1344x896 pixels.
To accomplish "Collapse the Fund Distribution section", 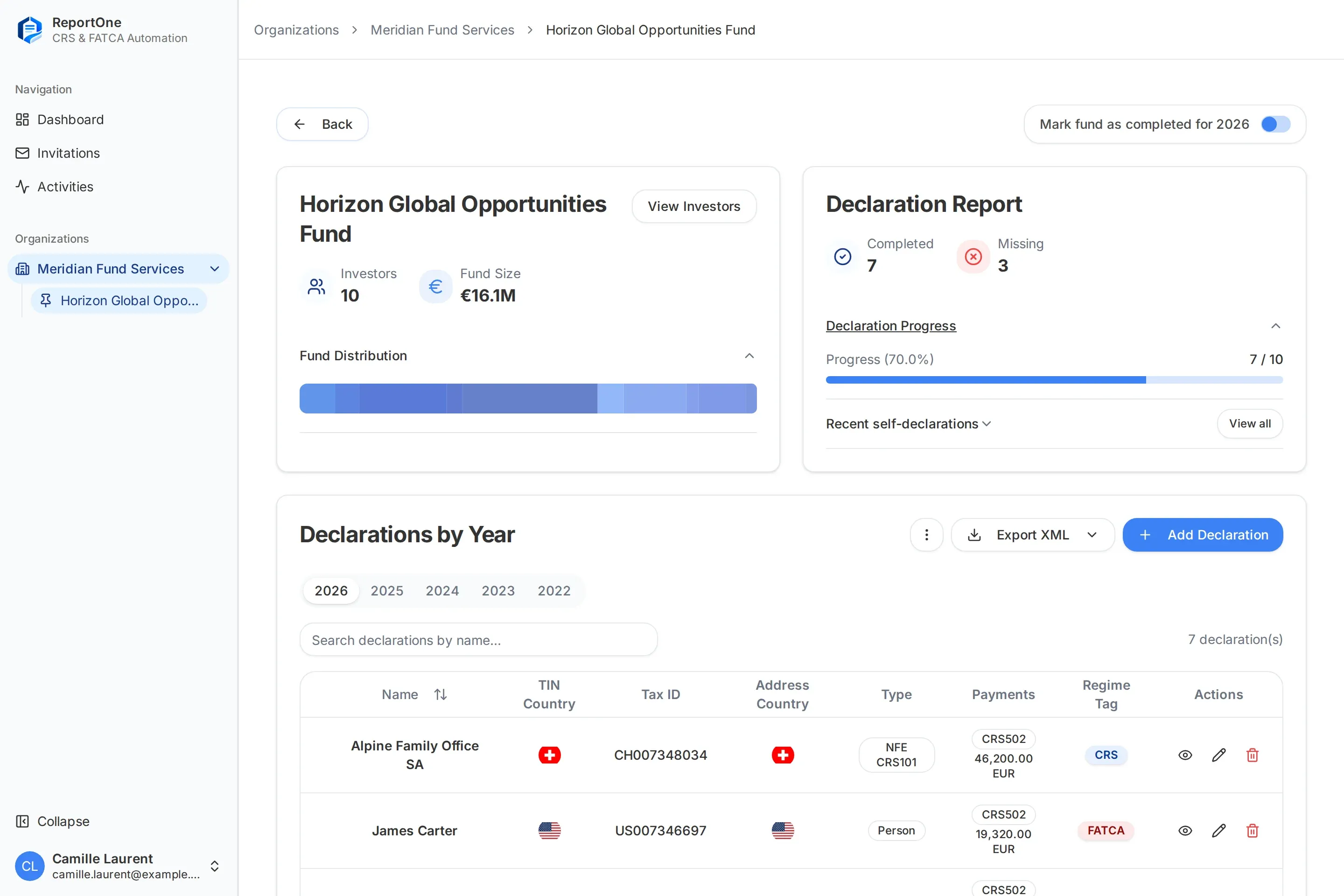I will pos(749,356).
